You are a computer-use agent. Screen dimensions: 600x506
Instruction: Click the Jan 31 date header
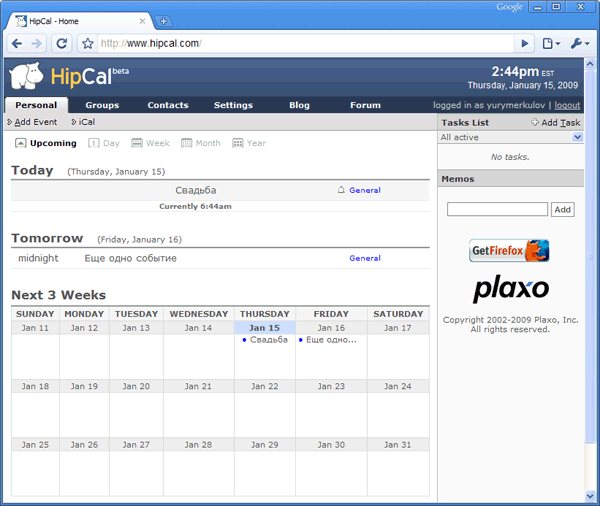pyautogui.click(x=398, y=445)
